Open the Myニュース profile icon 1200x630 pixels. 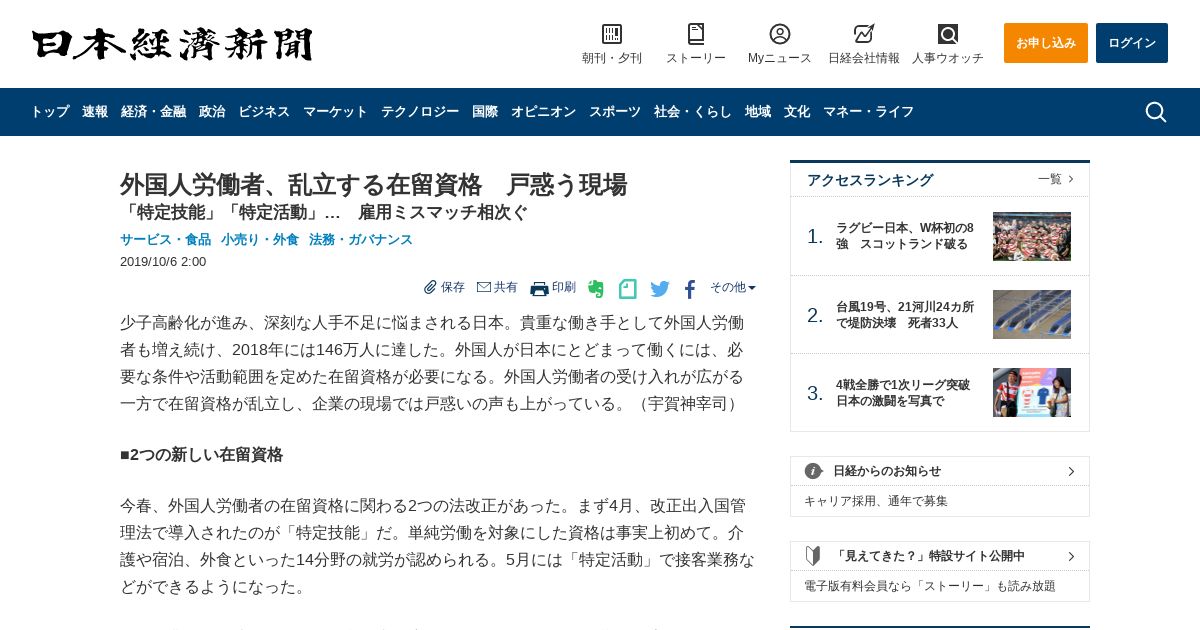780,34
